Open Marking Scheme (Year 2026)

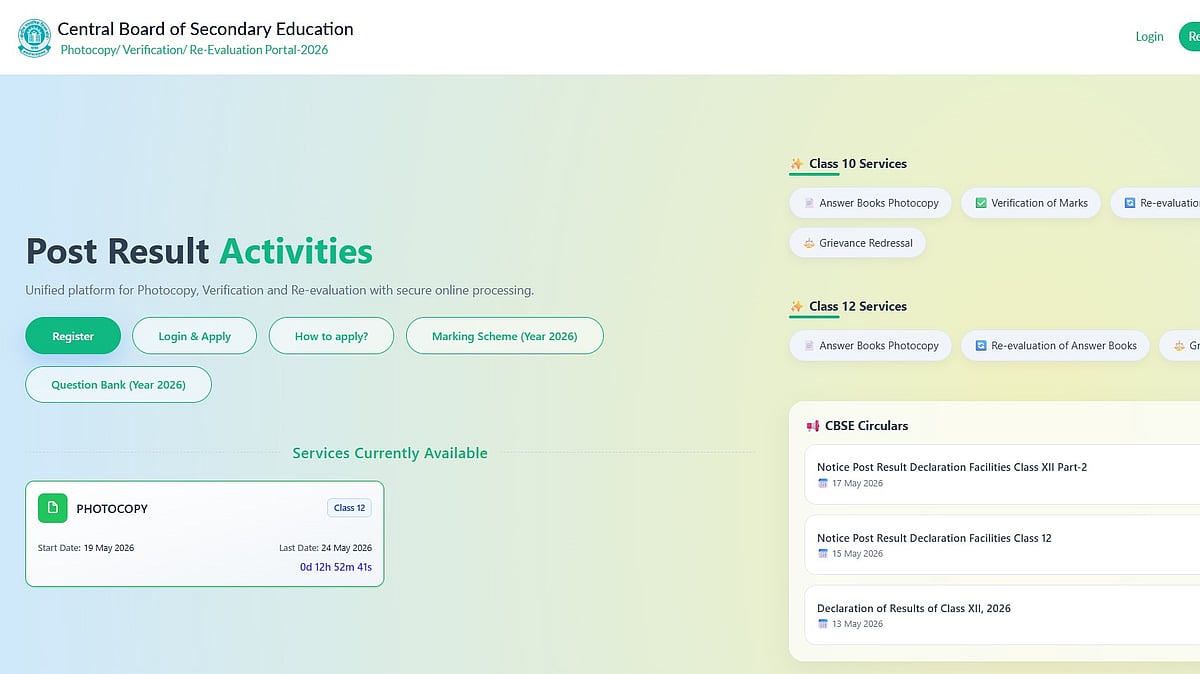tap(505, 336)
